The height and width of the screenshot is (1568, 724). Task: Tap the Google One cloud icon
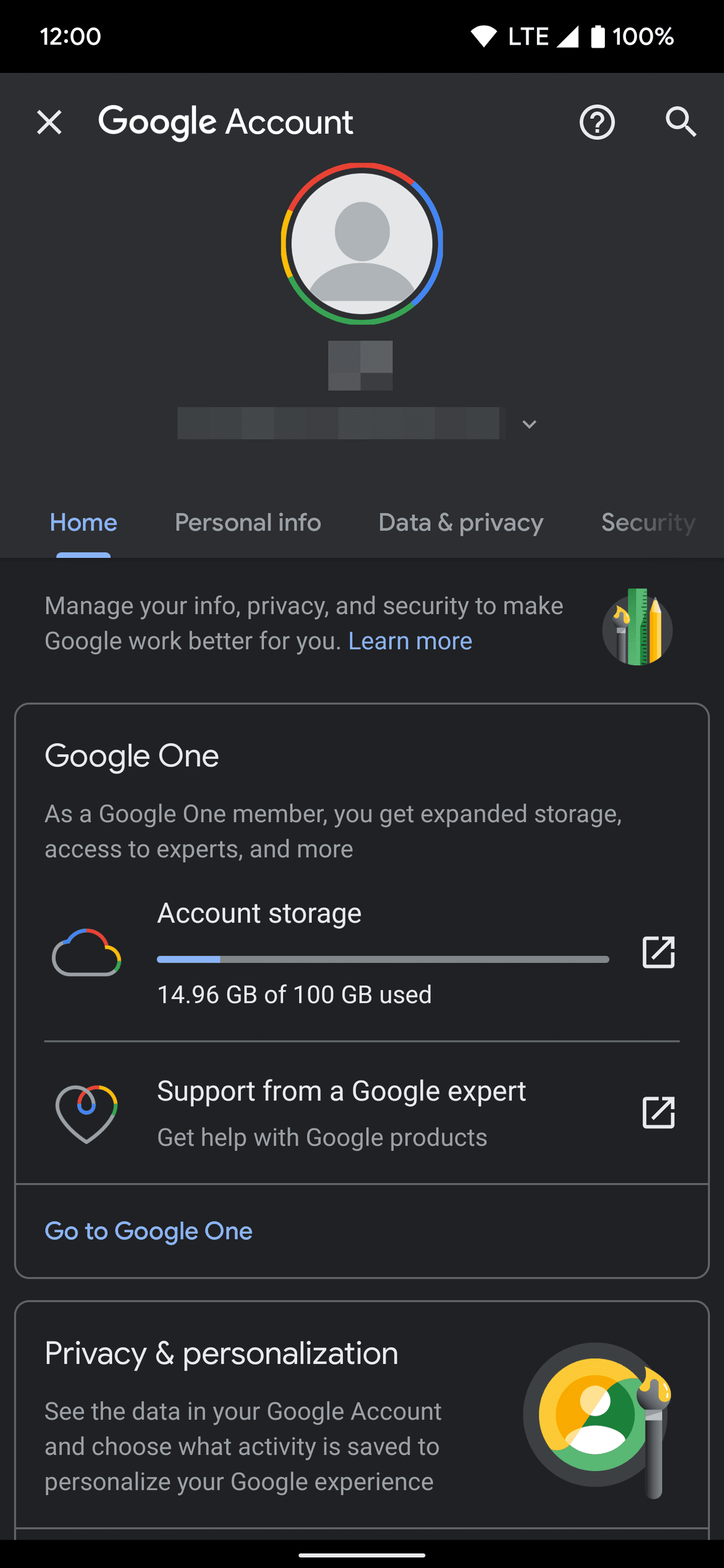(86, 953)
